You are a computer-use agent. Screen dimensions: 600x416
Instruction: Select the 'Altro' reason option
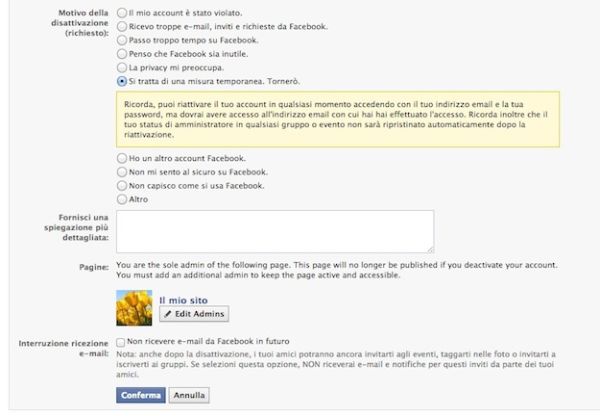tap(122, 199)
